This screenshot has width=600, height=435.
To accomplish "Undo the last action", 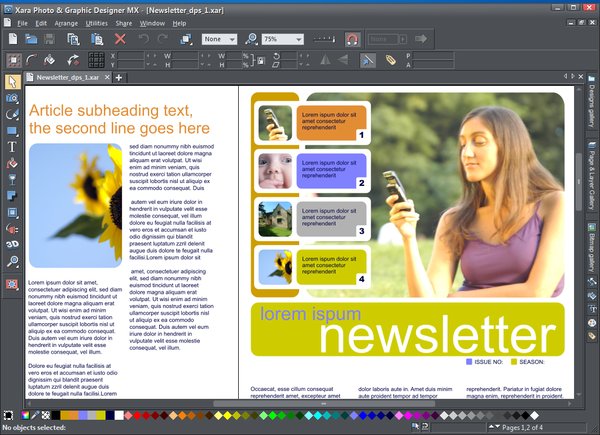I will tap(143, 39).
